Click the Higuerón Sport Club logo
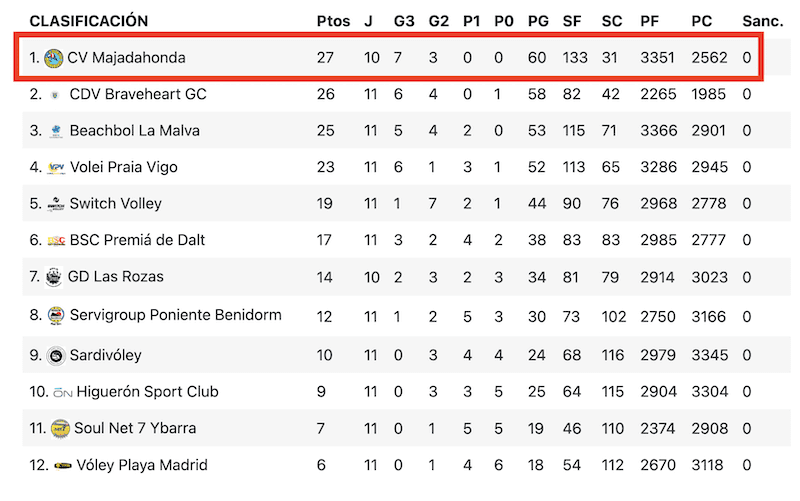This screenshot has height=501, width=800. [x=63, y=392]
